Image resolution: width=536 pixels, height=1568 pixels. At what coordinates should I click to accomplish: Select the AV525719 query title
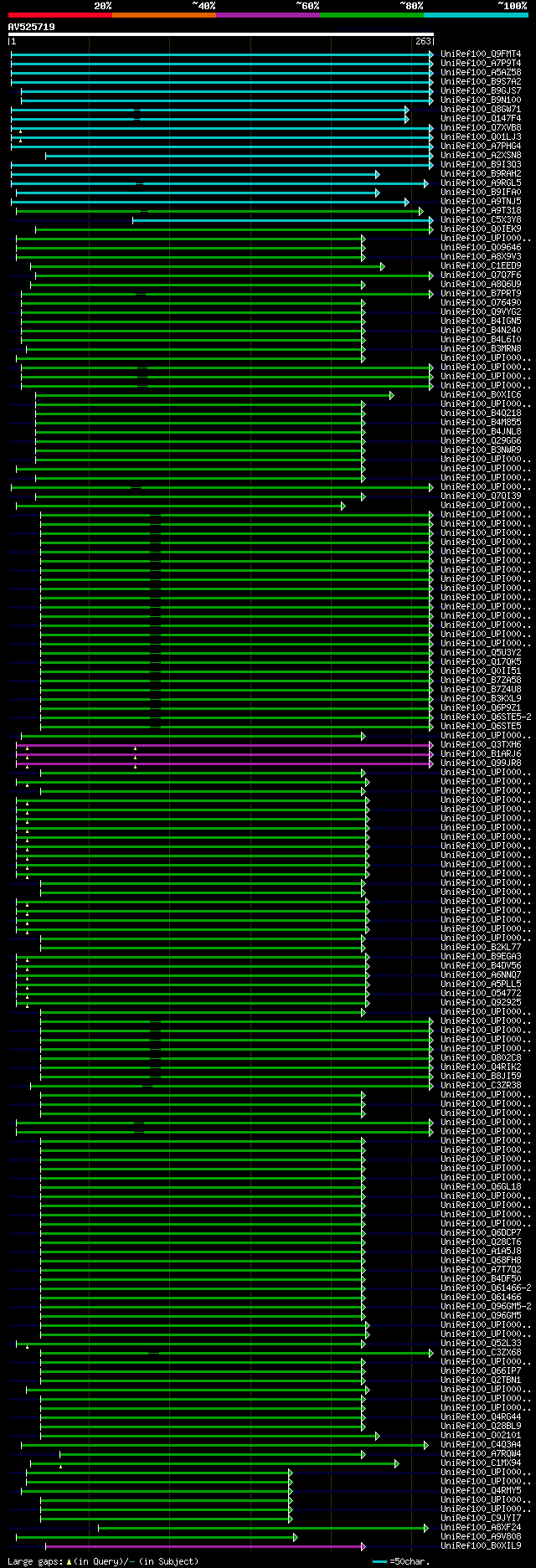[x=32, y=27]
